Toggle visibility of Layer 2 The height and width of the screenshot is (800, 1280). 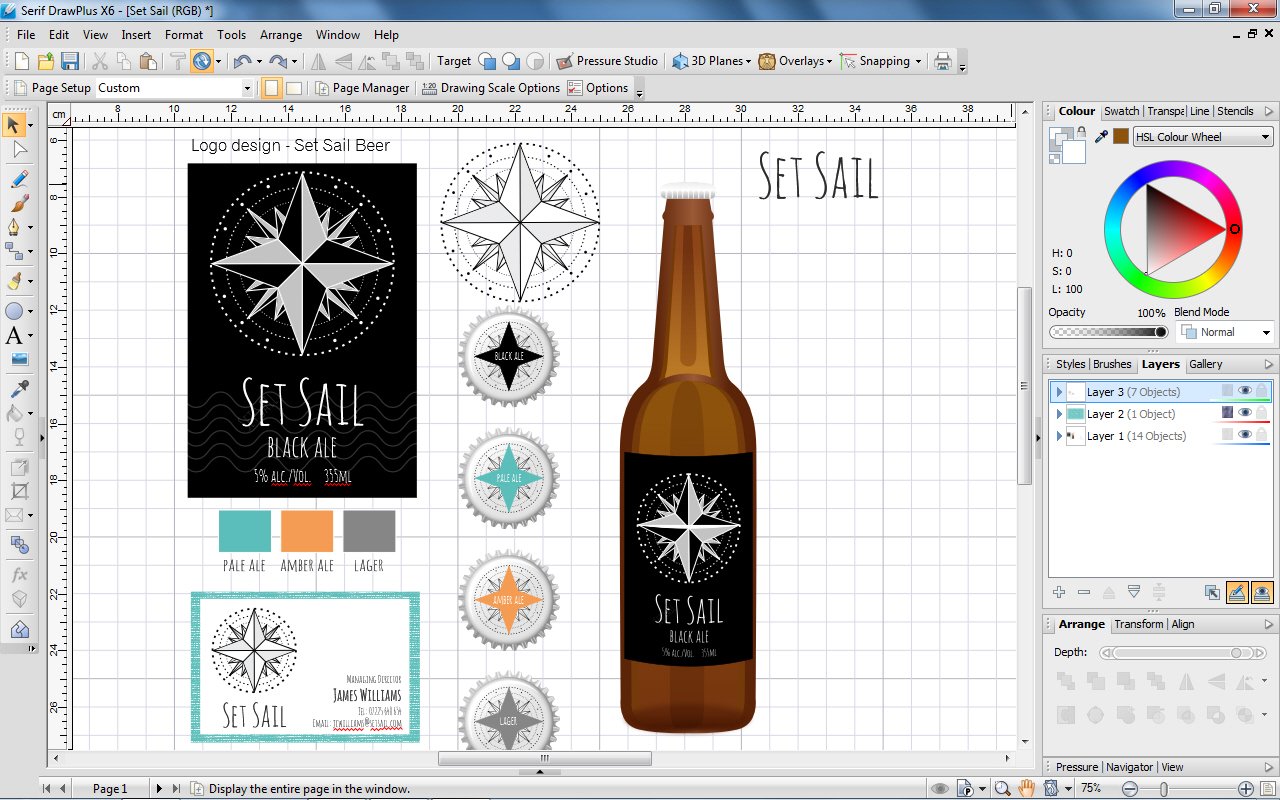click(x=1243, y=413)
